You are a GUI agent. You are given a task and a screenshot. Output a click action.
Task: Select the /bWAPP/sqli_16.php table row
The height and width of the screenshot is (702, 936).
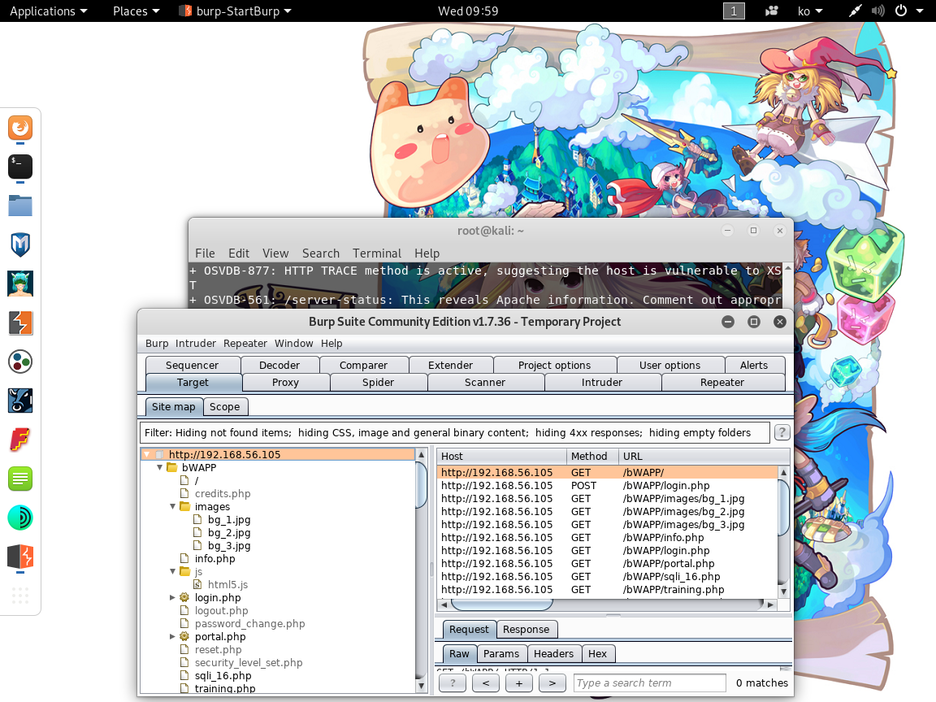[608, 577]
